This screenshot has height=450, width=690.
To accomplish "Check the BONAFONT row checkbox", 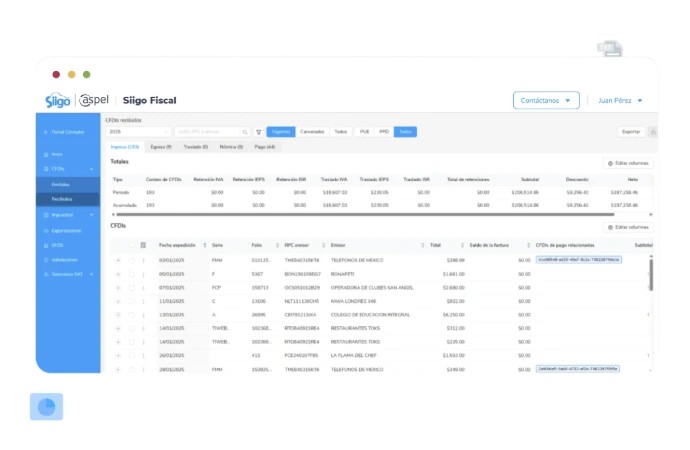I will coord(131,273).
